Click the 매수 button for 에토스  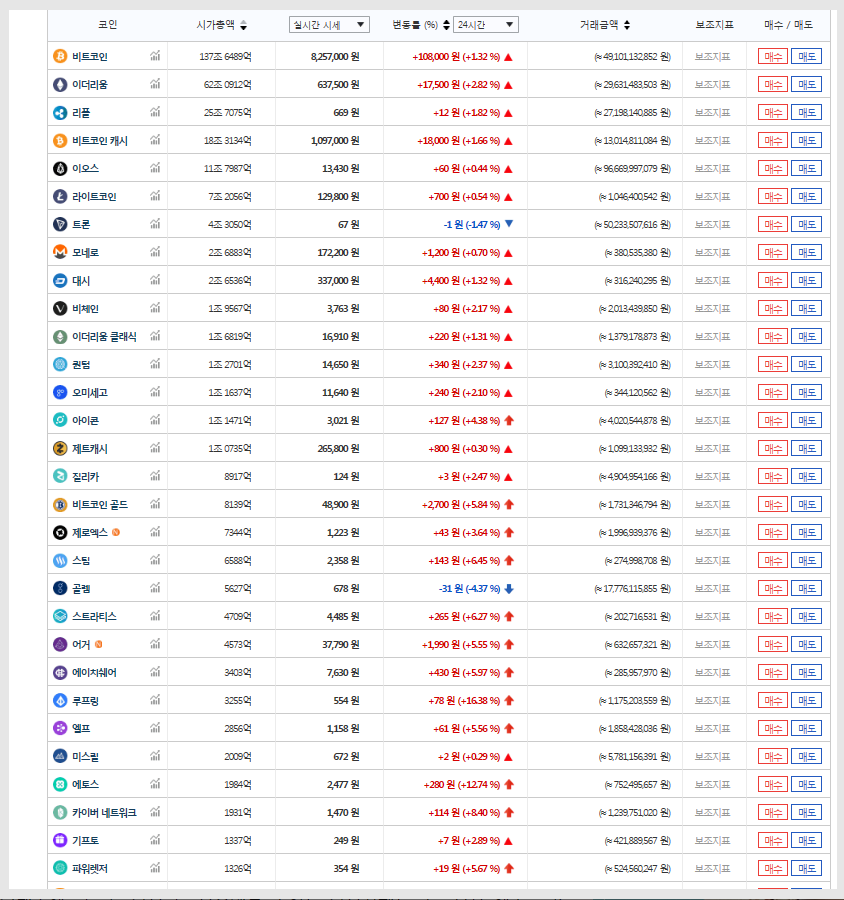coord(773,785)
